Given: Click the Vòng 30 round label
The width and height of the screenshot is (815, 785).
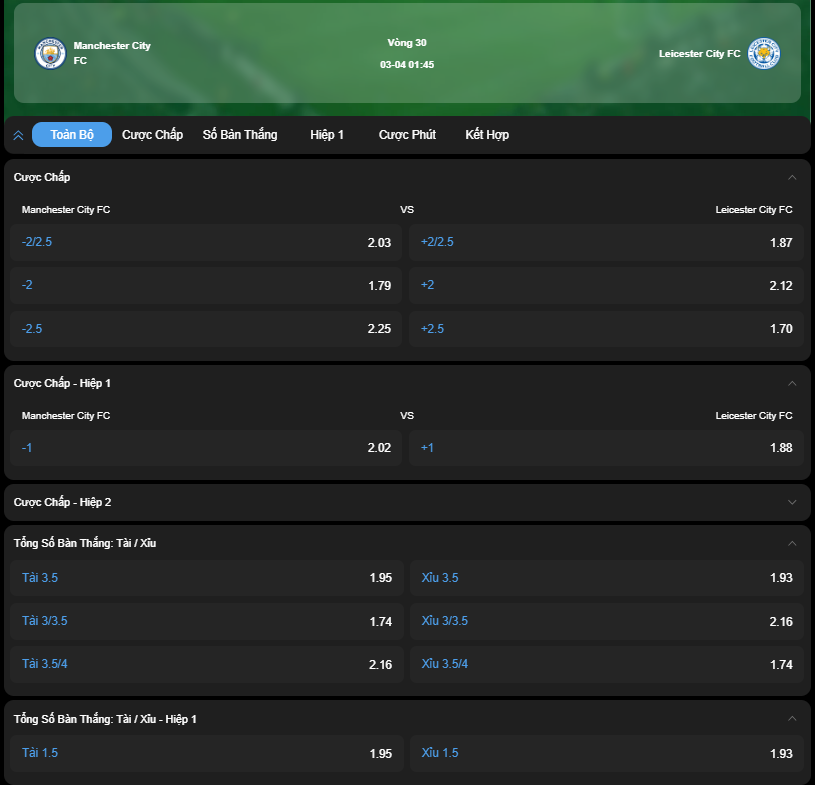Looking at the screenshot, I should click(407, 43).
